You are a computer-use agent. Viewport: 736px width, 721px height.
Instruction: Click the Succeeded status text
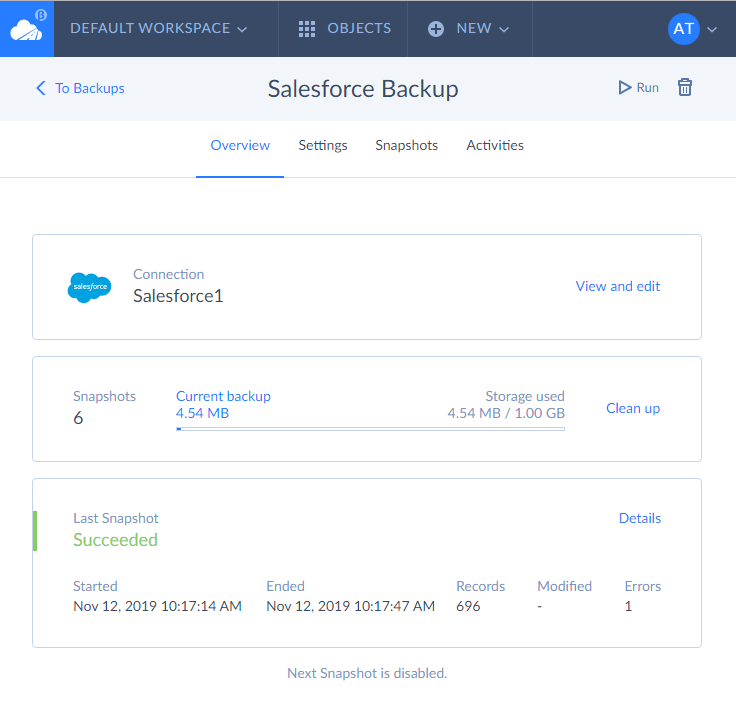pos(115,540)
